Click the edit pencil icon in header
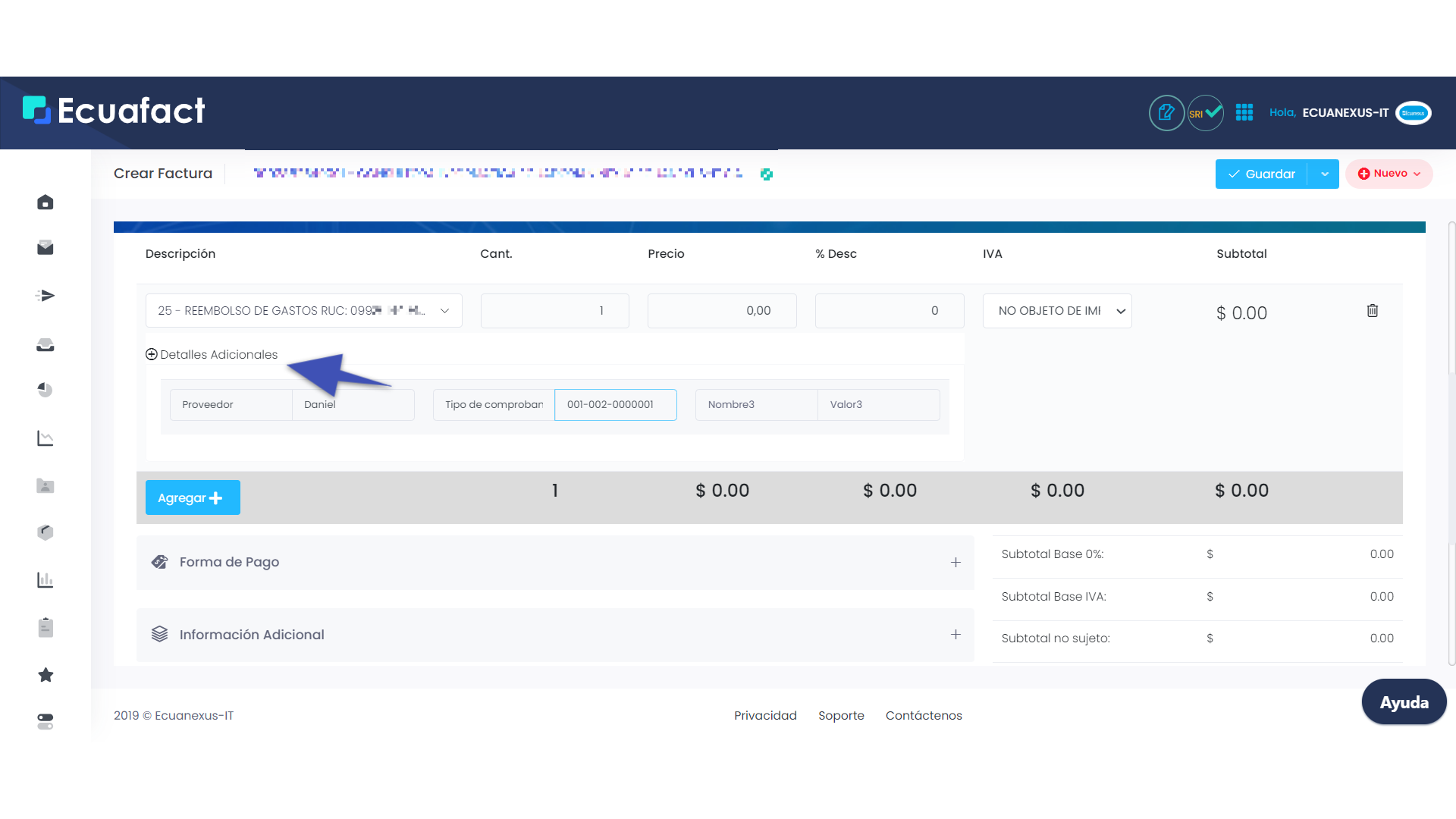 [x=1166, y=113]
